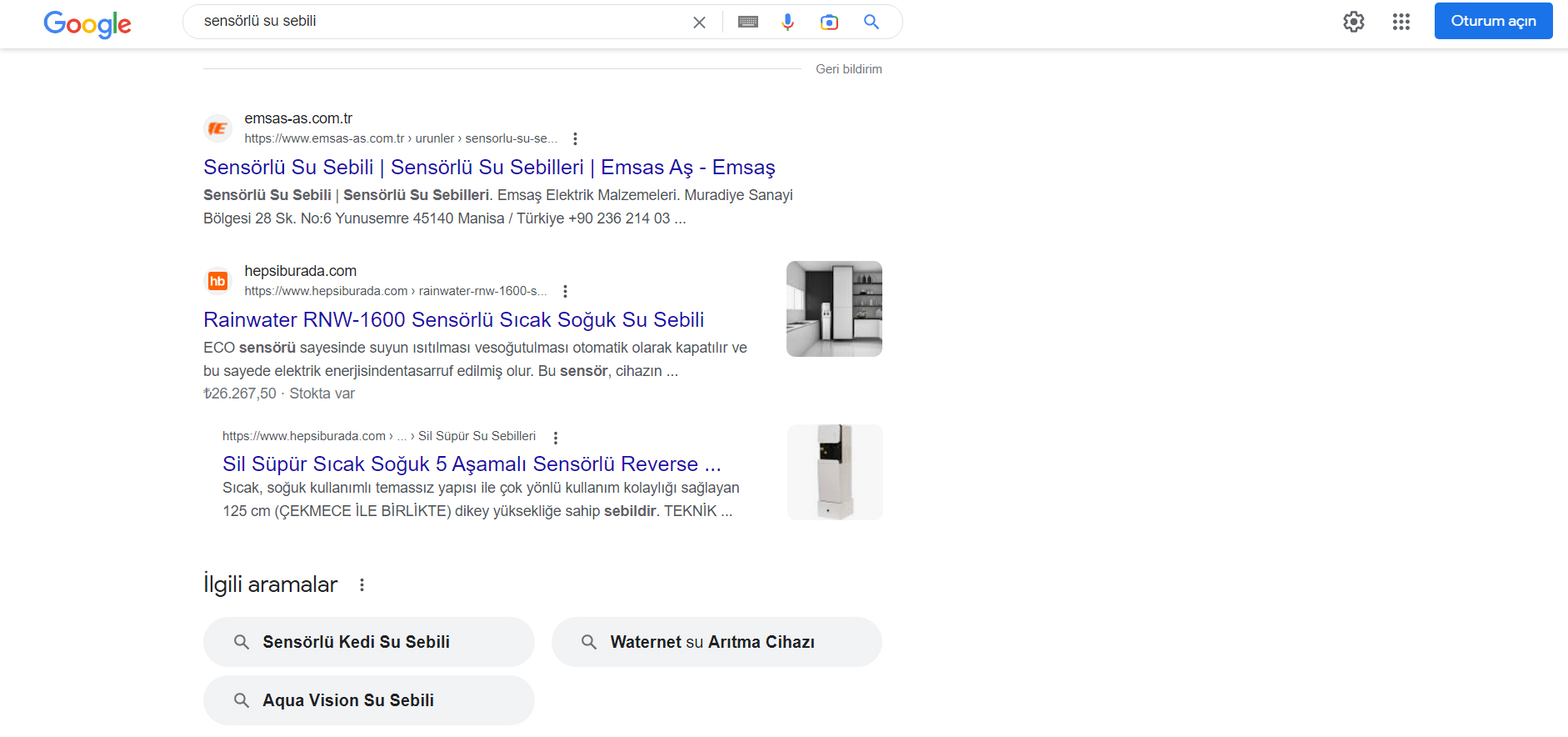Open more options for Rainwater hepsiburada result
This screenshot has height=737, width=1568.
click(x=565, y=292)
